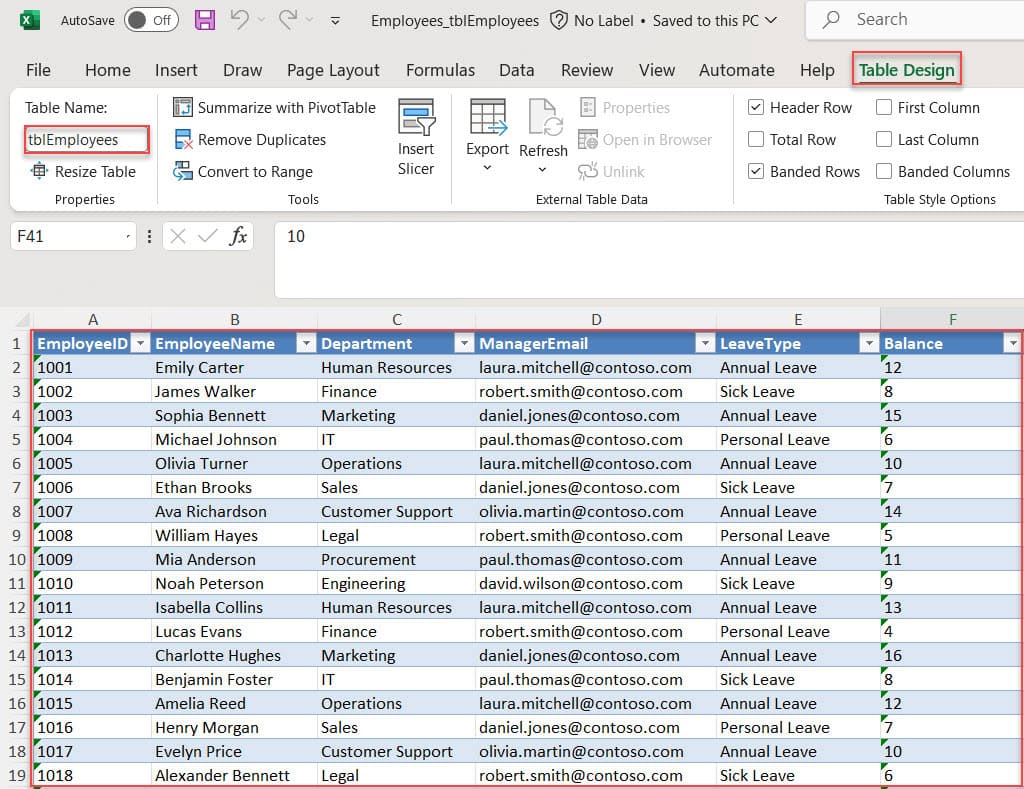Screen dimensions: 1024x789
Task: Switch to the Insert tab
Action: pos(176,70)
